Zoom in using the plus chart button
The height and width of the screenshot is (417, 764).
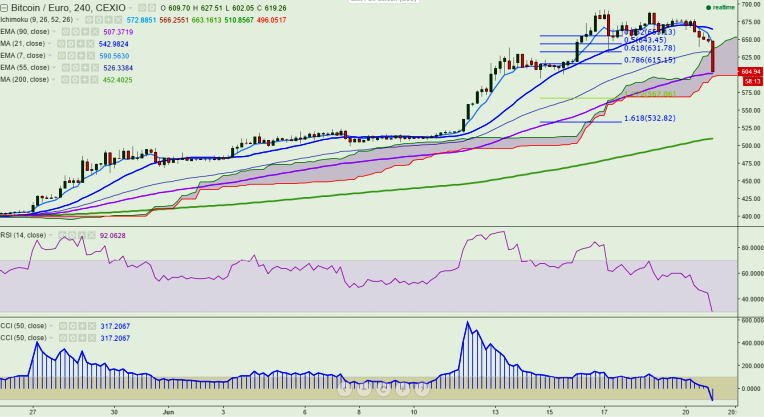[402, 388]
